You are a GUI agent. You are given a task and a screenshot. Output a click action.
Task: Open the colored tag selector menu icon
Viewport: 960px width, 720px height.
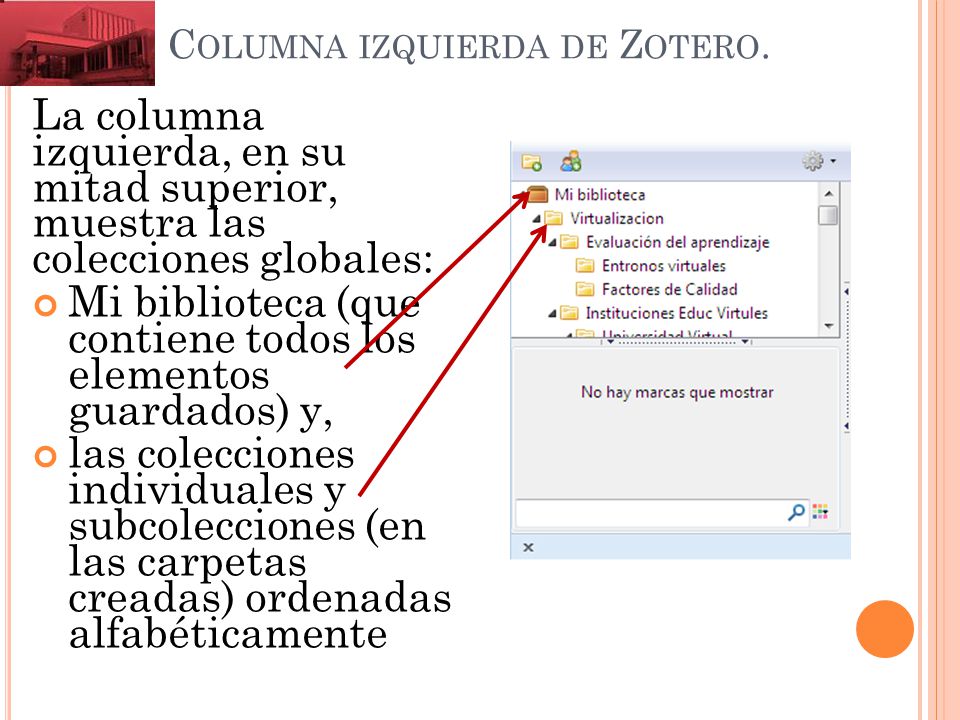[x=820, y=512]
